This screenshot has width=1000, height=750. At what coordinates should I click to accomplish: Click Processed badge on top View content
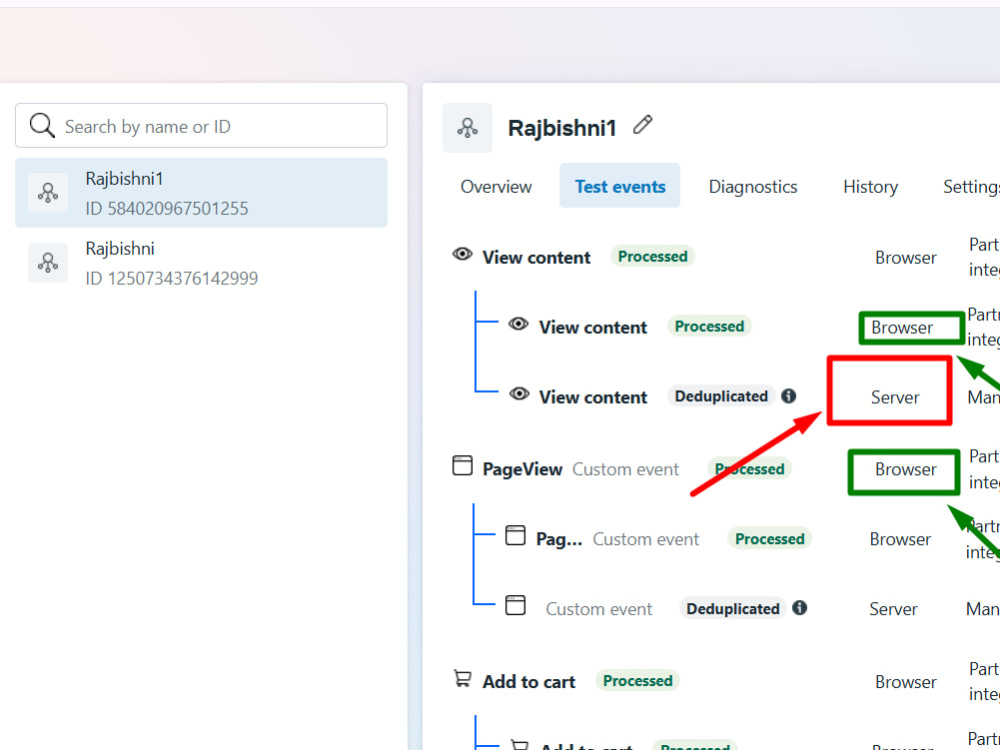tap(652, 256)
